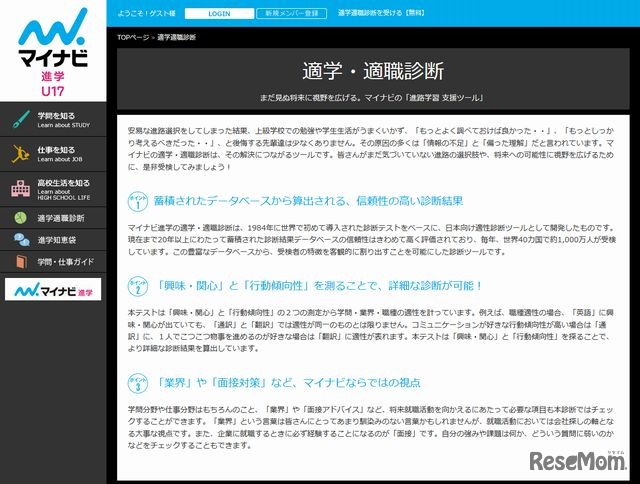Select 学問・仕事ガイド in sidebar

click(x=53, y=262)
